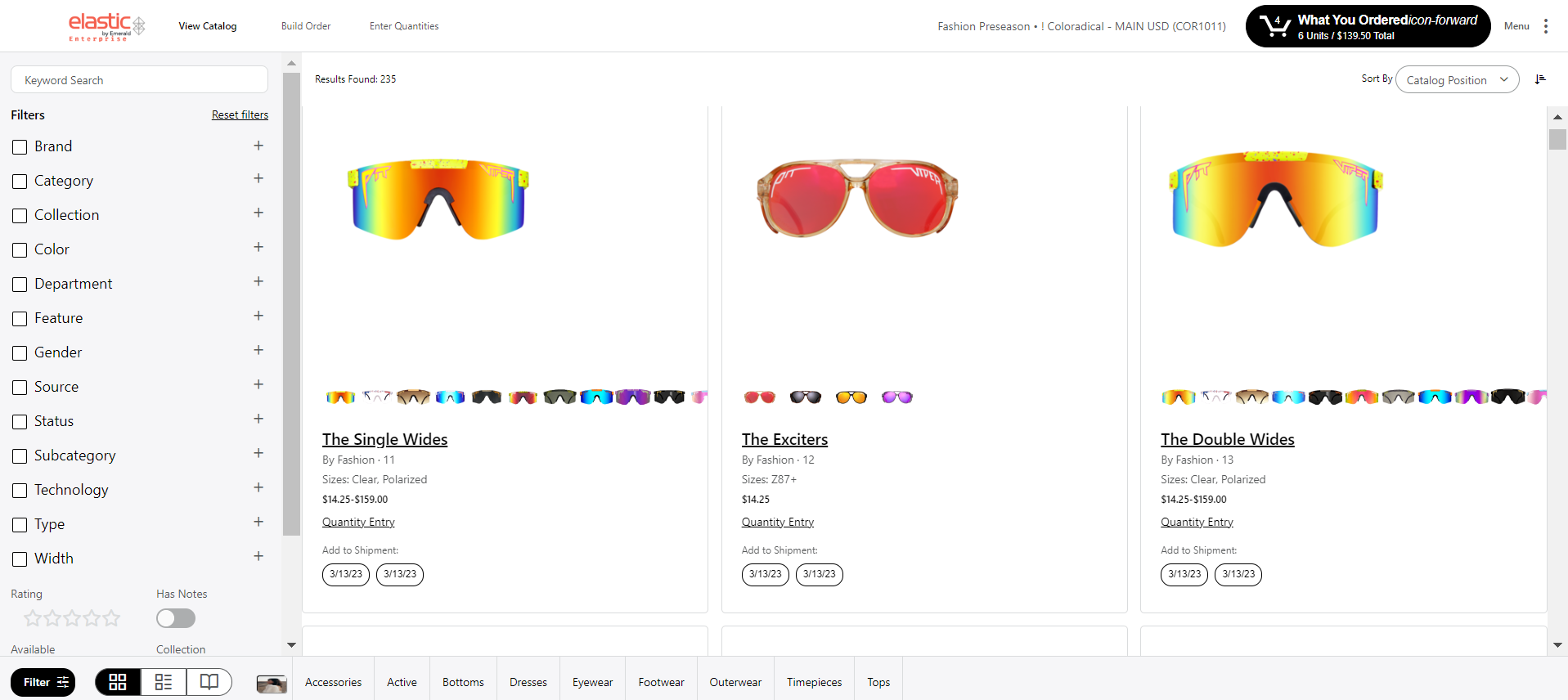
Task: Select black variant of The Exciters
Action: tap(806, 397)
